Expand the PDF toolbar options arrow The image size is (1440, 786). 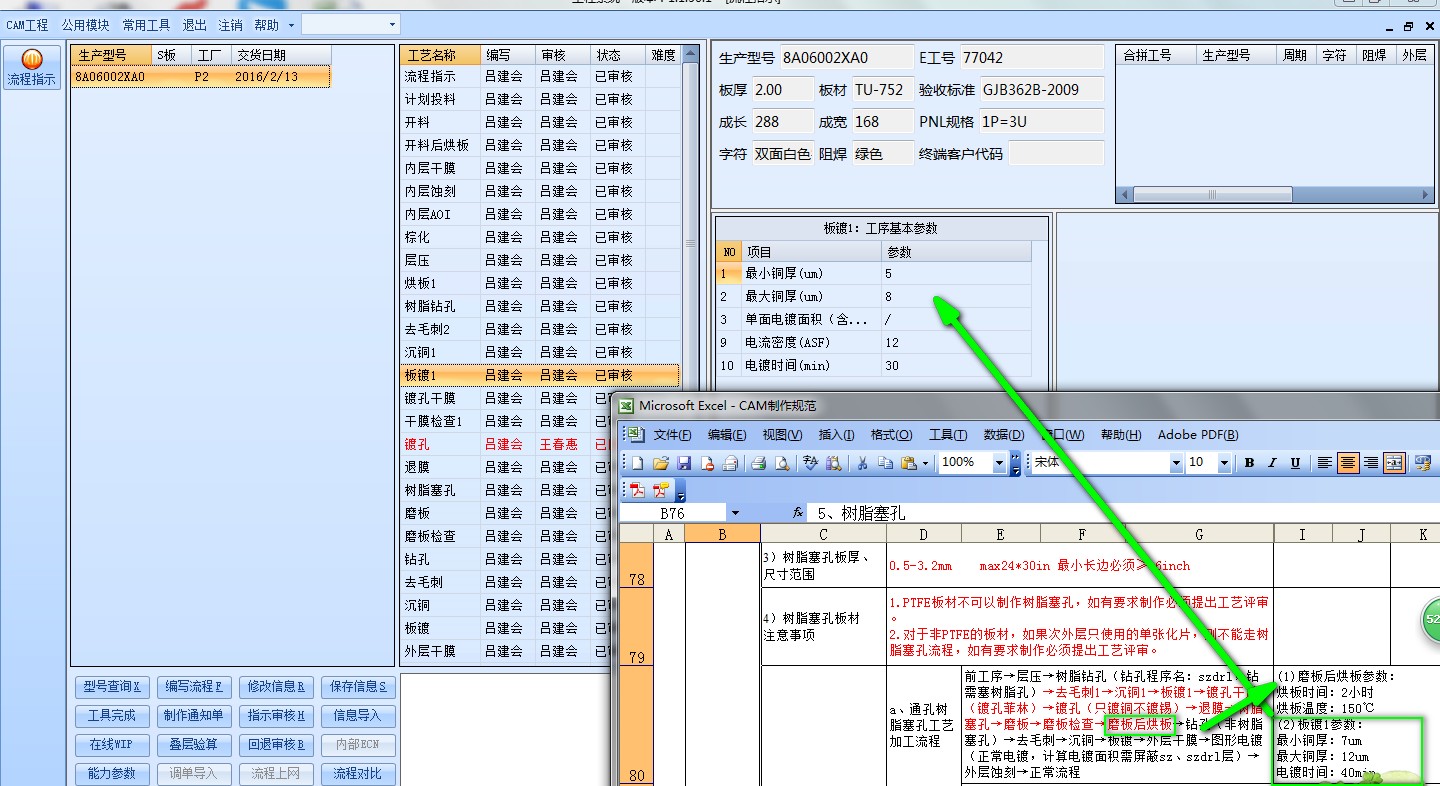coord(681,491)
